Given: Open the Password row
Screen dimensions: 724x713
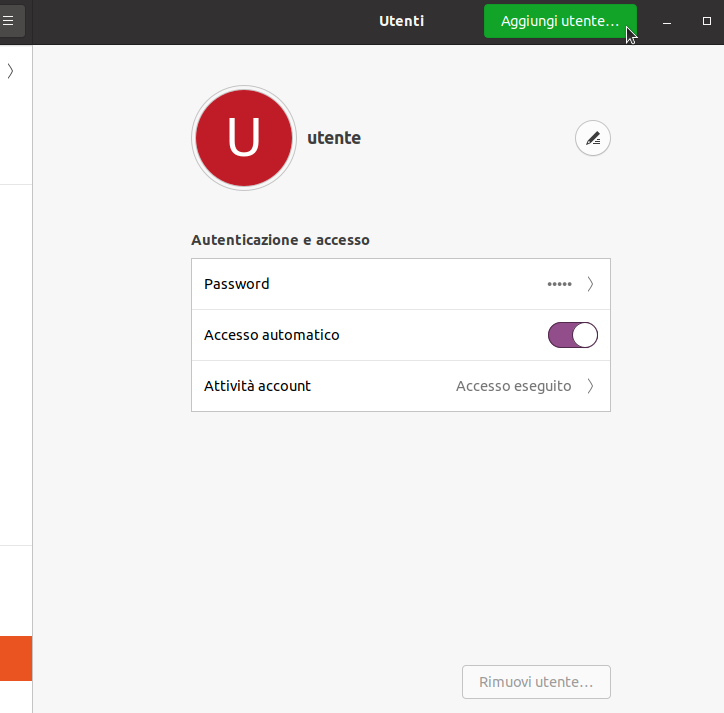Looking at the screenshot, I should [401, 284].
